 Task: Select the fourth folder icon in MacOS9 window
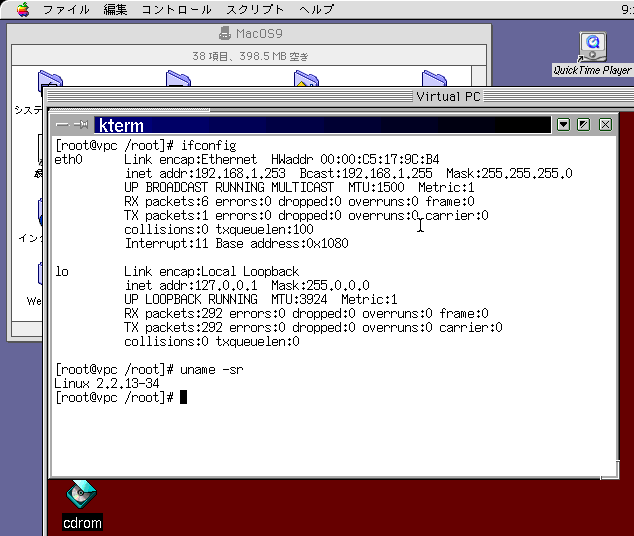point(434,78)
